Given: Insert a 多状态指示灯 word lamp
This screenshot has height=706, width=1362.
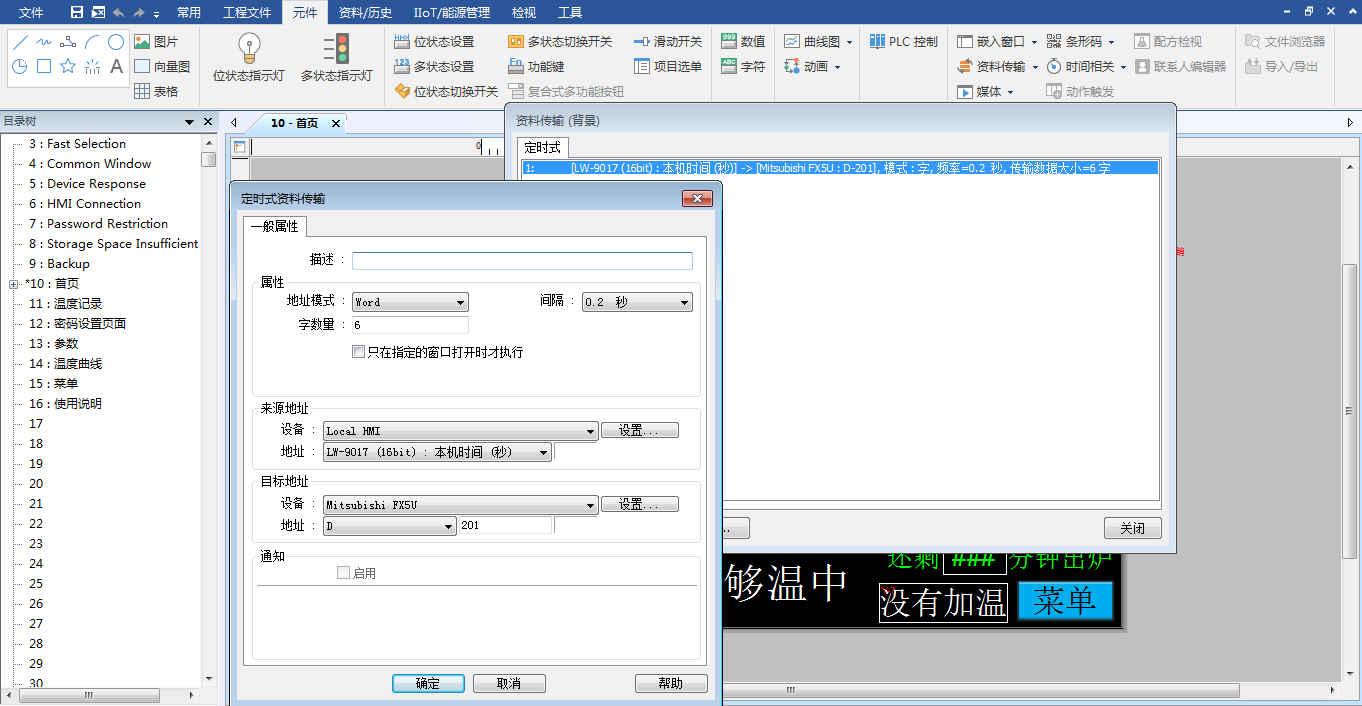Looking at the screenshot, I should click(x=336, y=58).
